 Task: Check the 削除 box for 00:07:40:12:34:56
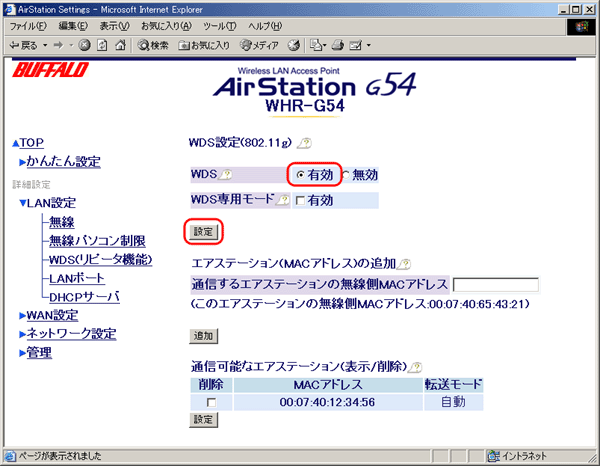211,402
